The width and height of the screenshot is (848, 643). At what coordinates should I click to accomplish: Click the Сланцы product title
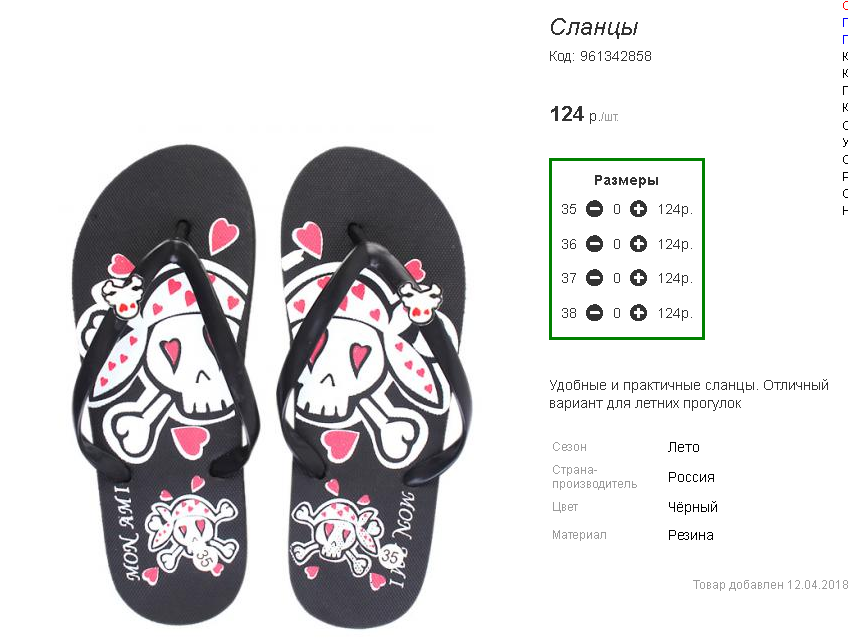(594, 27)
